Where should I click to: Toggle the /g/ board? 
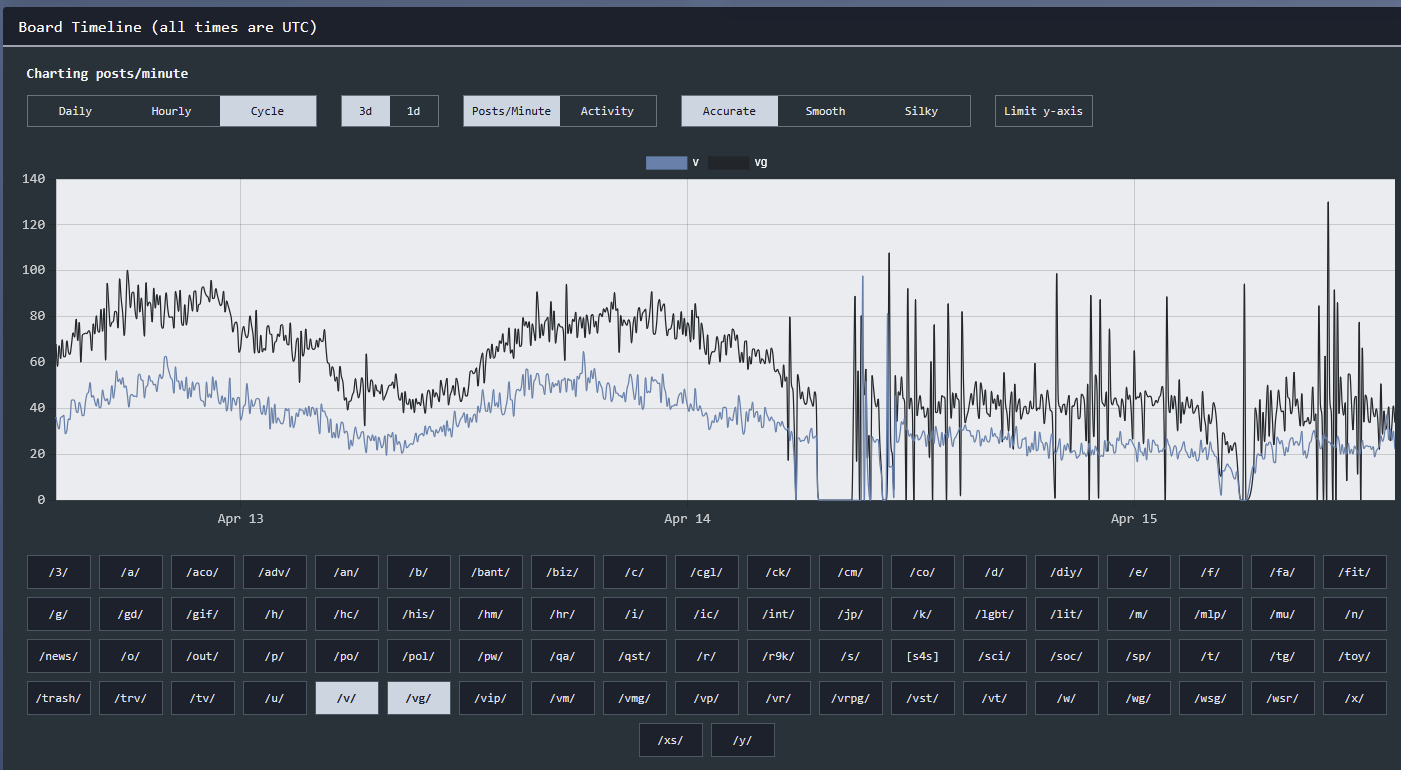(x=59, y=614)
